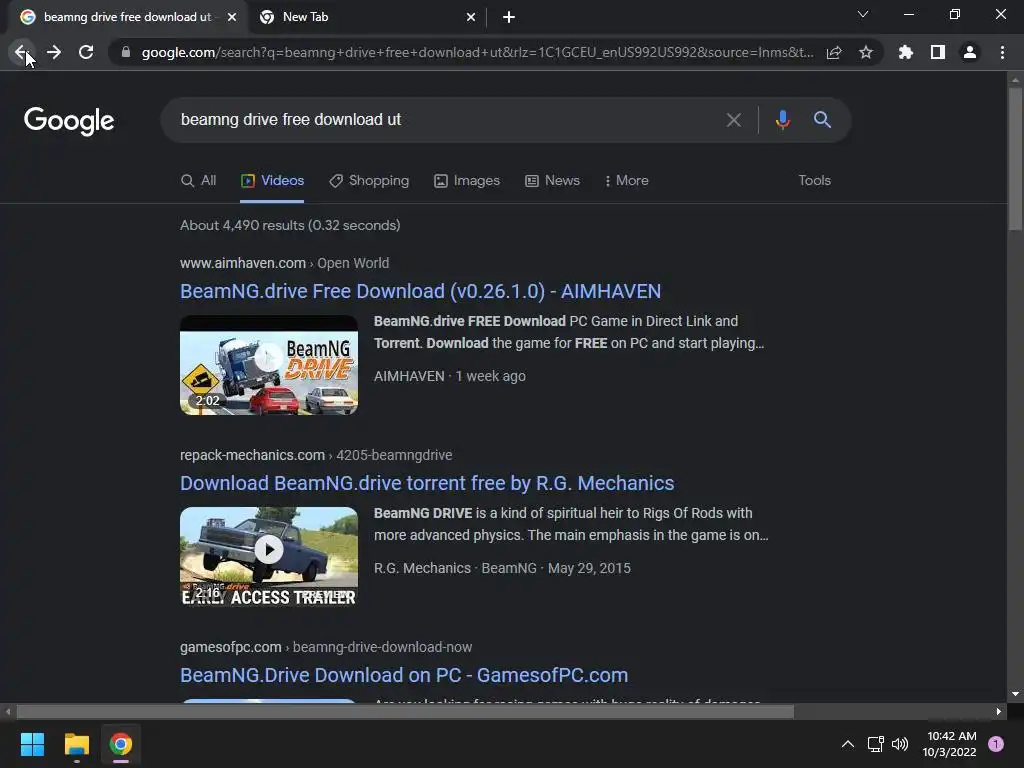Open Chrome's three-dot customize menu
1024x768 pixels.
click(1002, 52)
